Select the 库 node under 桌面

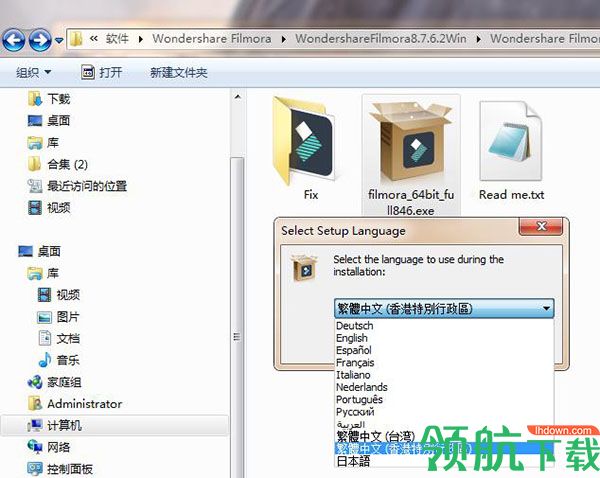pos(43,273)
